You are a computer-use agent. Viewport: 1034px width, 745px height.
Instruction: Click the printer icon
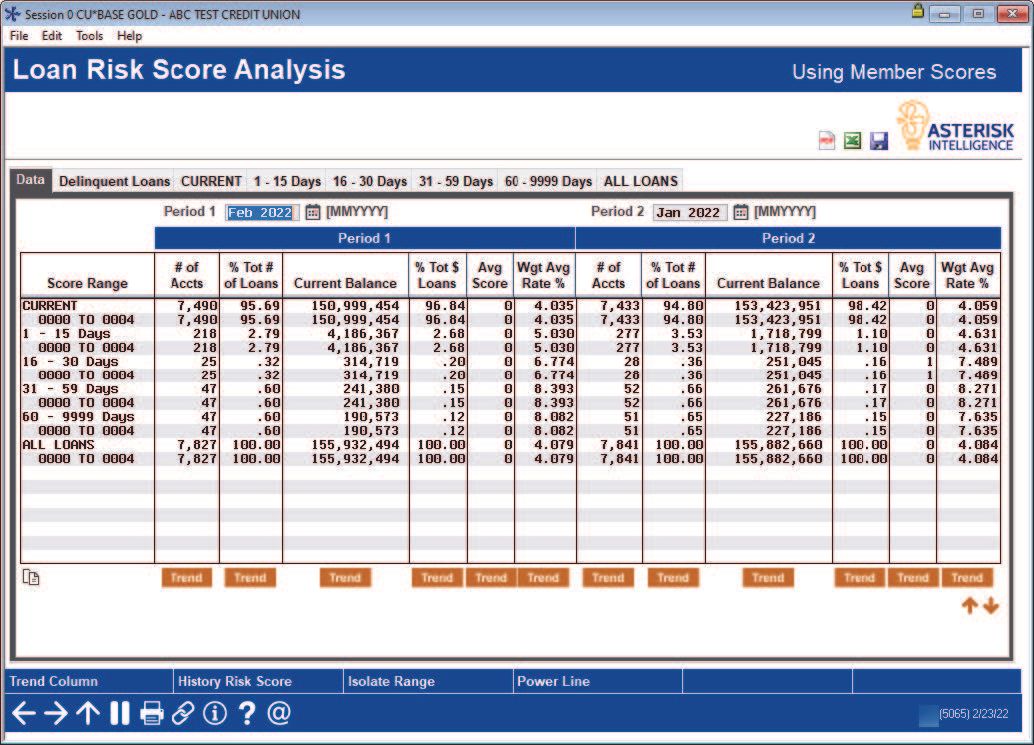point(152,713)
